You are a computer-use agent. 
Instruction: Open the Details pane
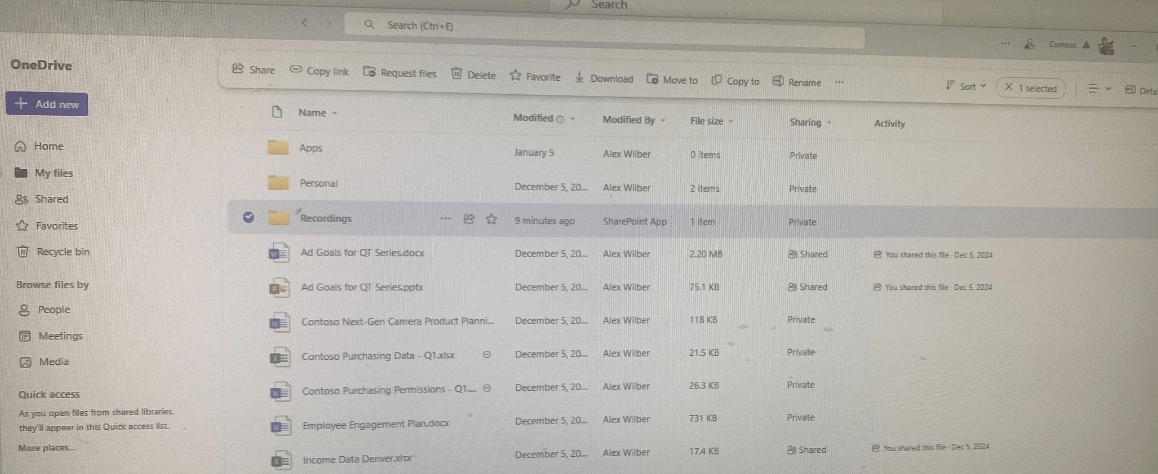(x=1141, y=90)
